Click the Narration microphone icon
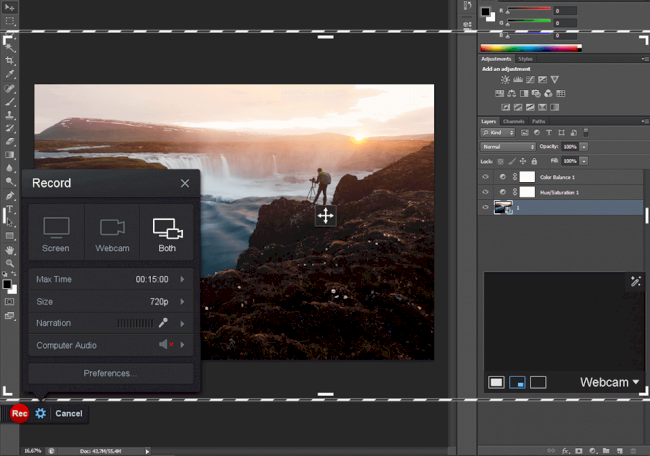 (163, 323)
